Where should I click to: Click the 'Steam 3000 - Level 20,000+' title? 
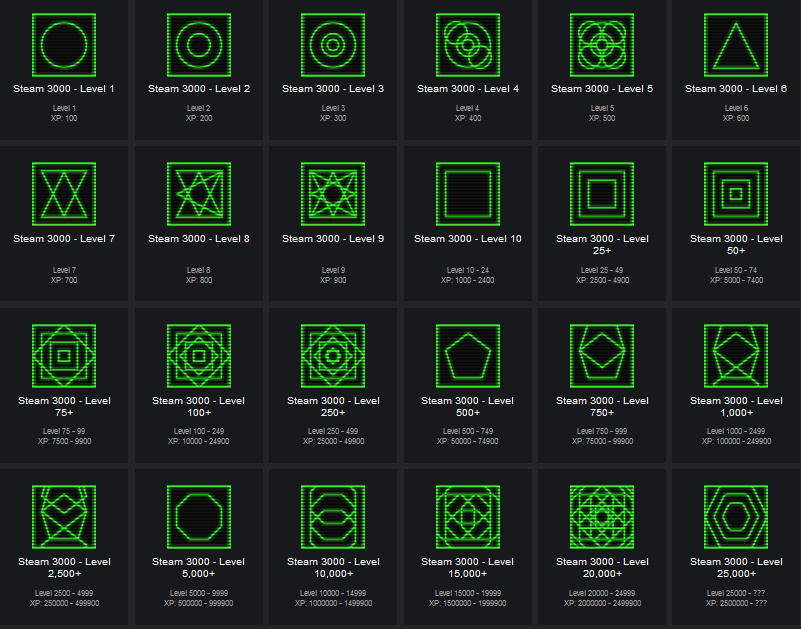[602, 567]
